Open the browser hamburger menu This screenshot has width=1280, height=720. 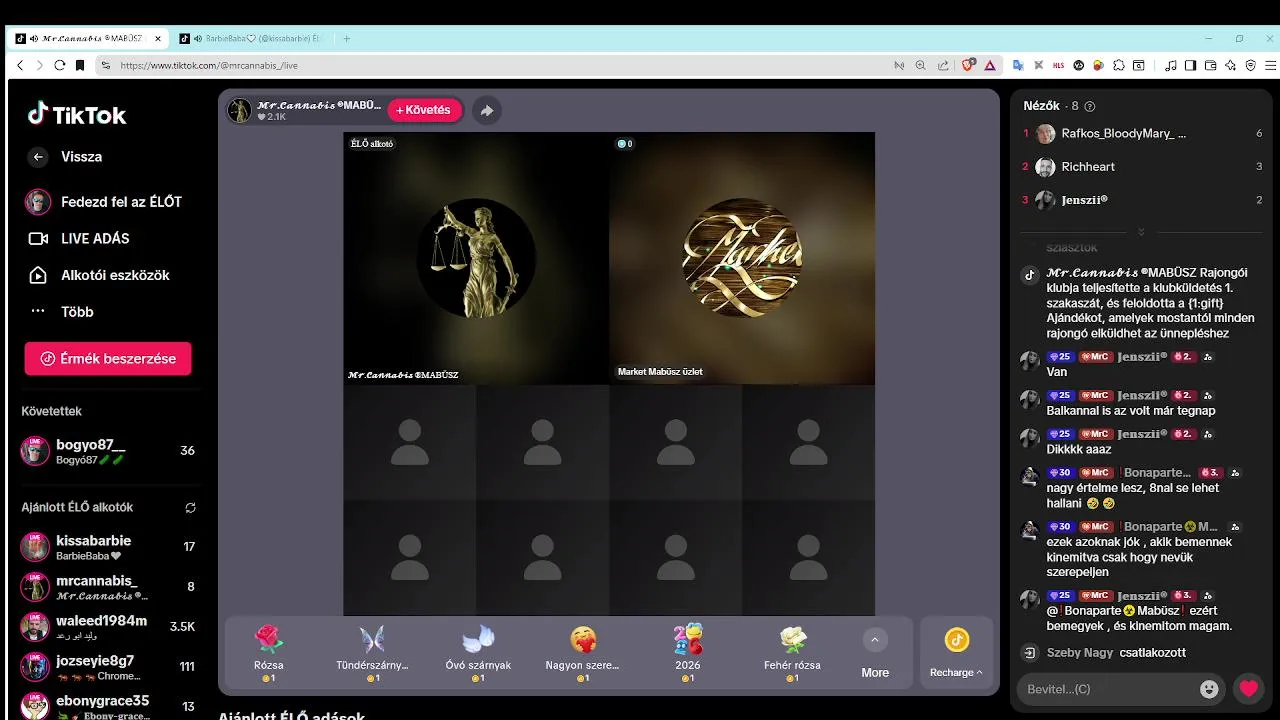coord(1268,65)
